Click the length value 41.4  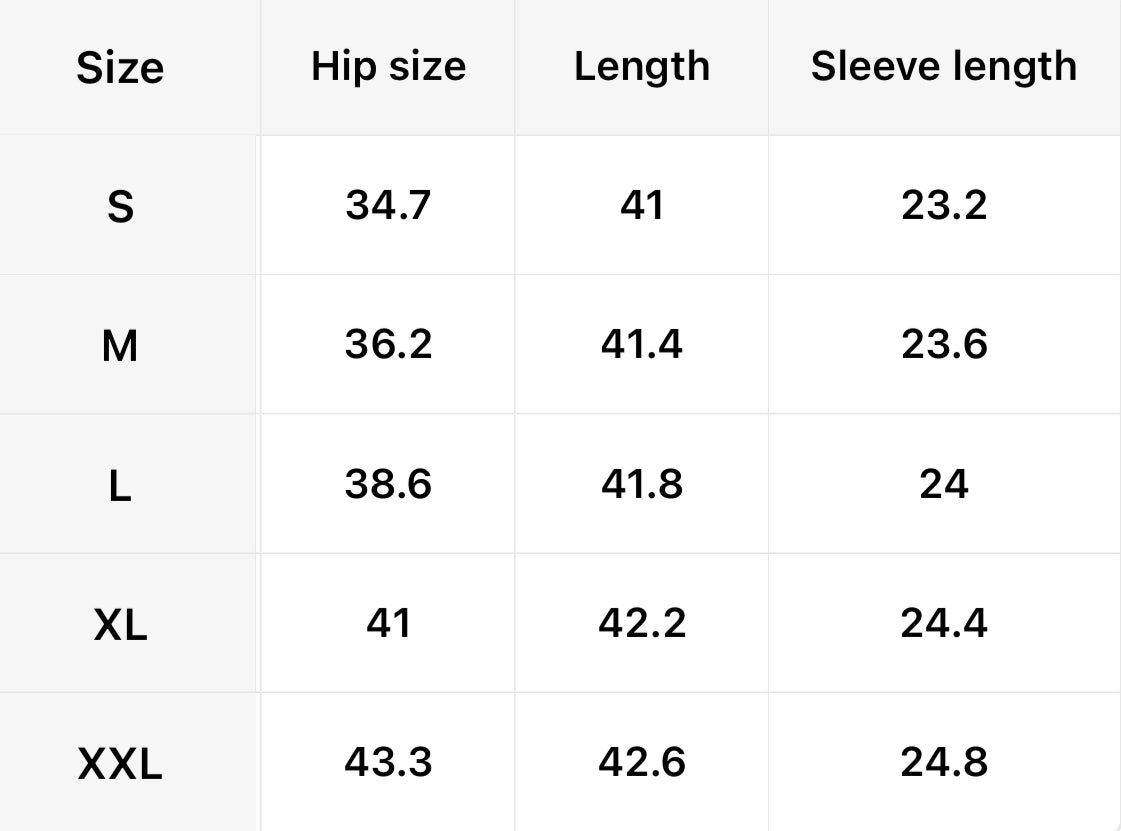642,344
